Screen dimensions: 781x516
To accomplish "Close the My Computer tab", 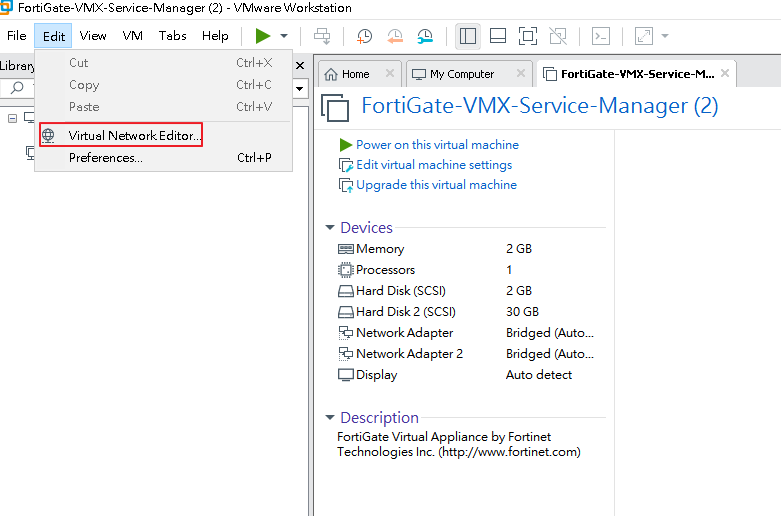I will (x=521, y=74).
